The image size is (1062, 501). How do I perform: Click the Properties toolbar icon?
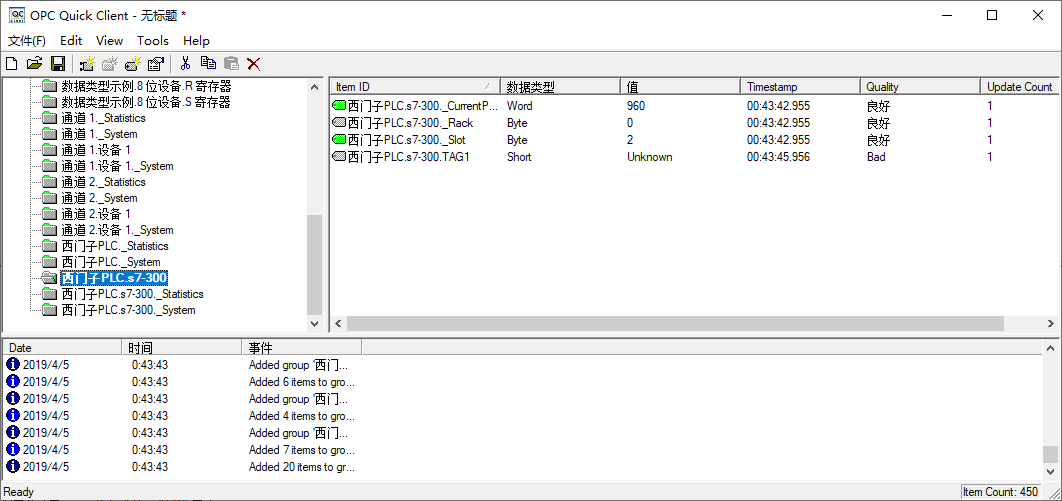[x=156, y=64]
